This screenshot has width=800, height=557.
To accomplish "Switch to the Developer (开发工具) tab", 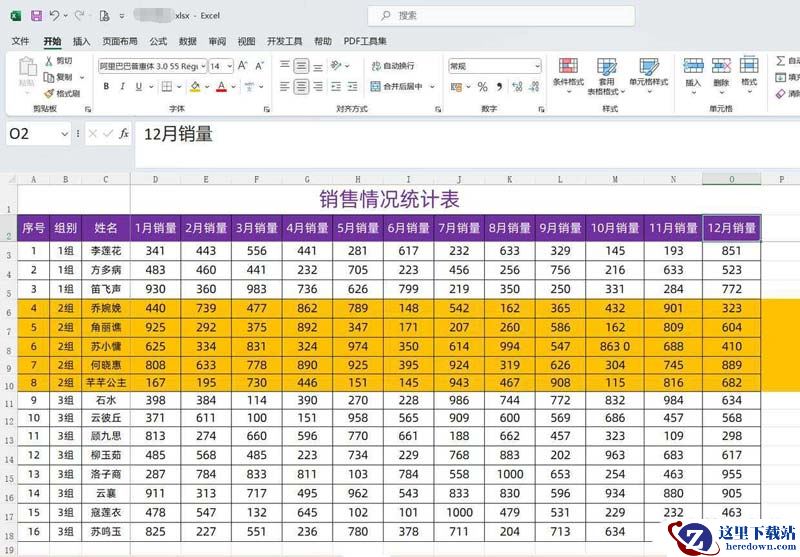I will [284, 41].
